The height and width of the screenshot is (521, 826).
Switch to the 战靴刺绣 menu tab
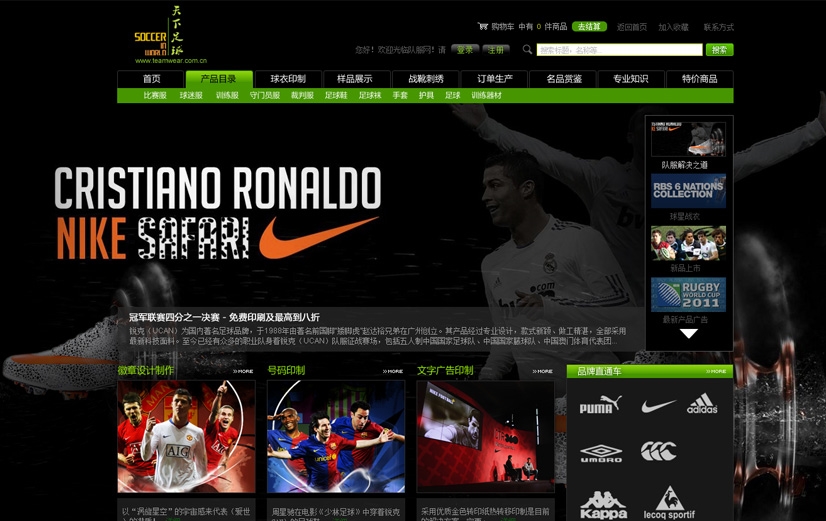[425, 79]
